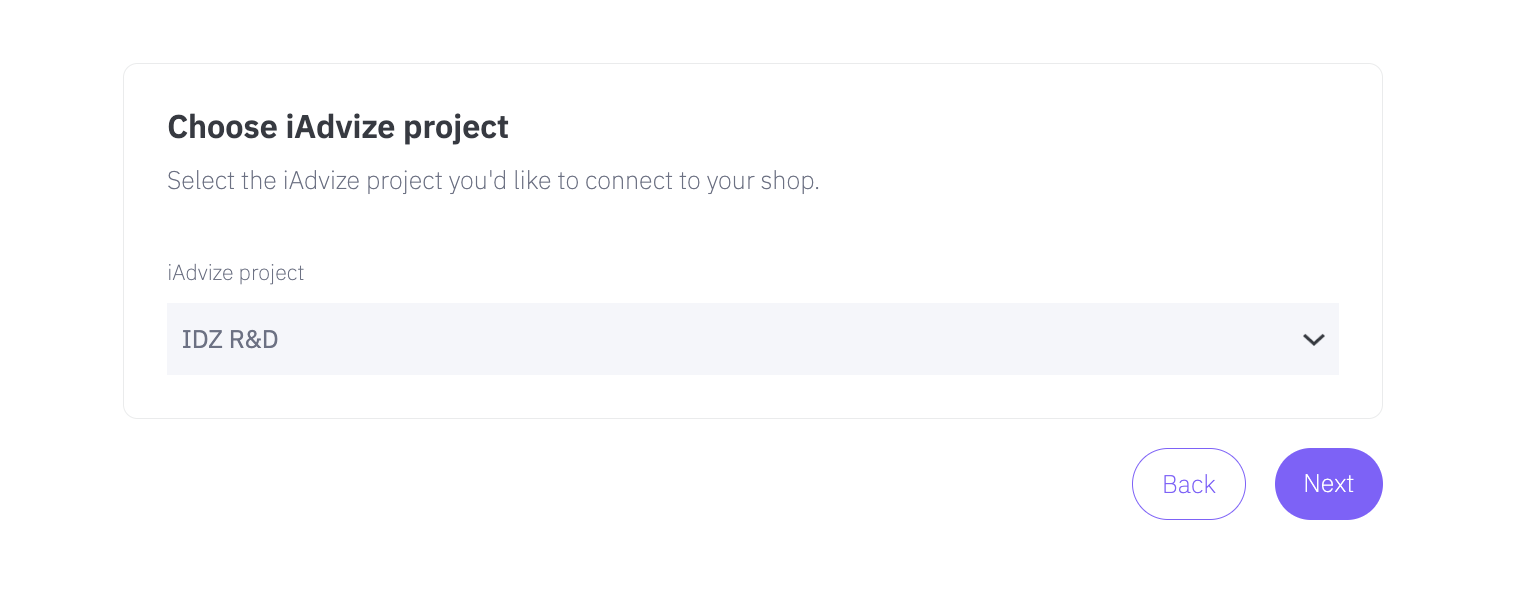This screenshot has height=600, width=1518.
Task: Open the iAdvize project dropdown
Action: tap(752, 339)
